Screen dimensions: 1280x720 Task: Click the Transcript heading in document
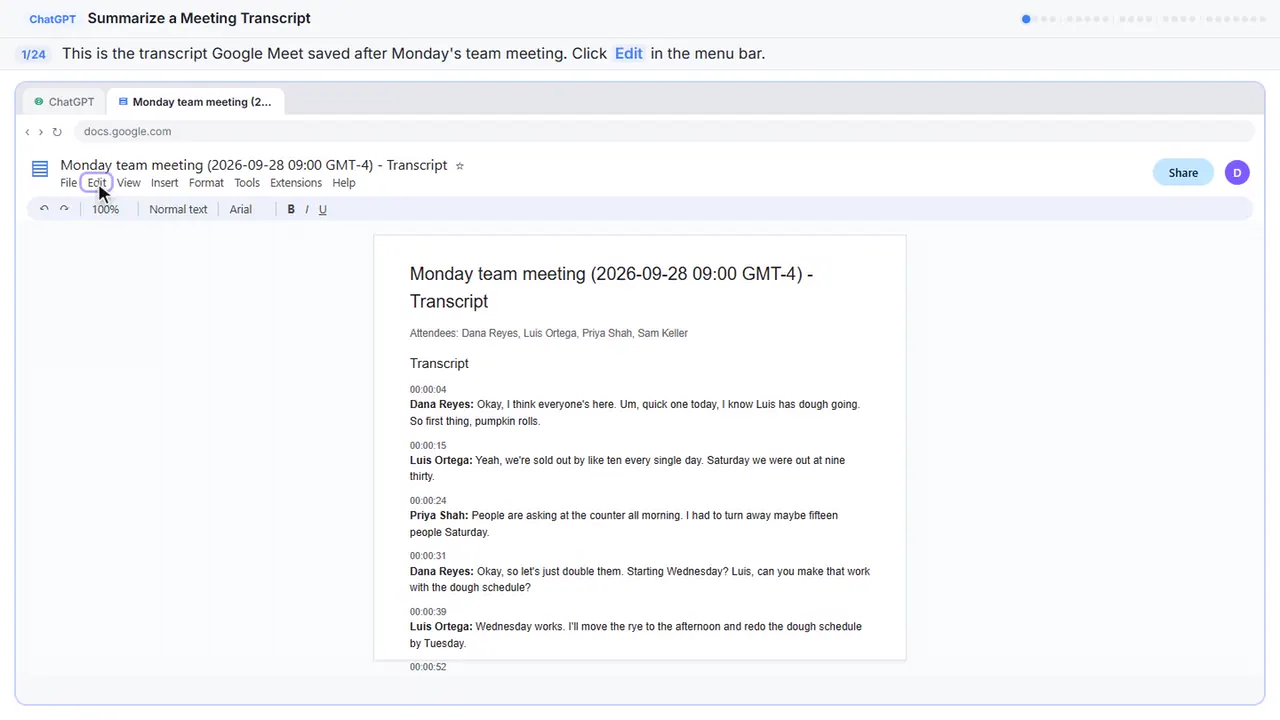click(439, 364)
